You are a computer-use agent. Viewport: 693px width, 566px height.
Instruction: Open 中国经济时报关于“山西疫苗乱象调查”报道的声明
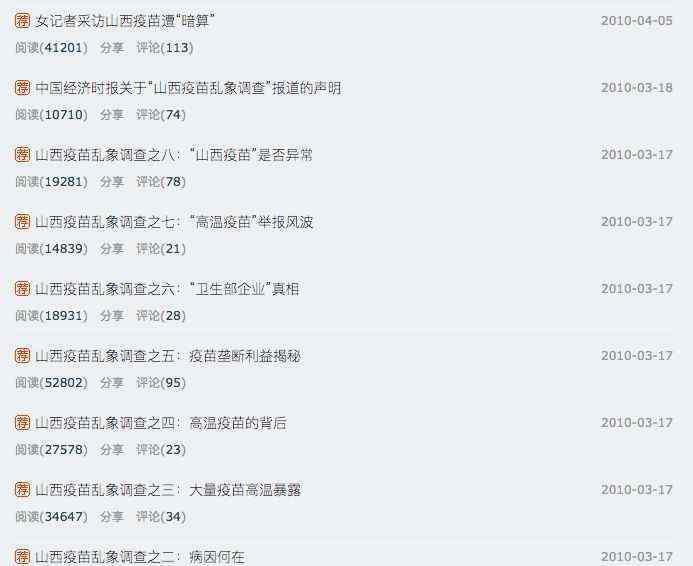(x=188, y=88)
